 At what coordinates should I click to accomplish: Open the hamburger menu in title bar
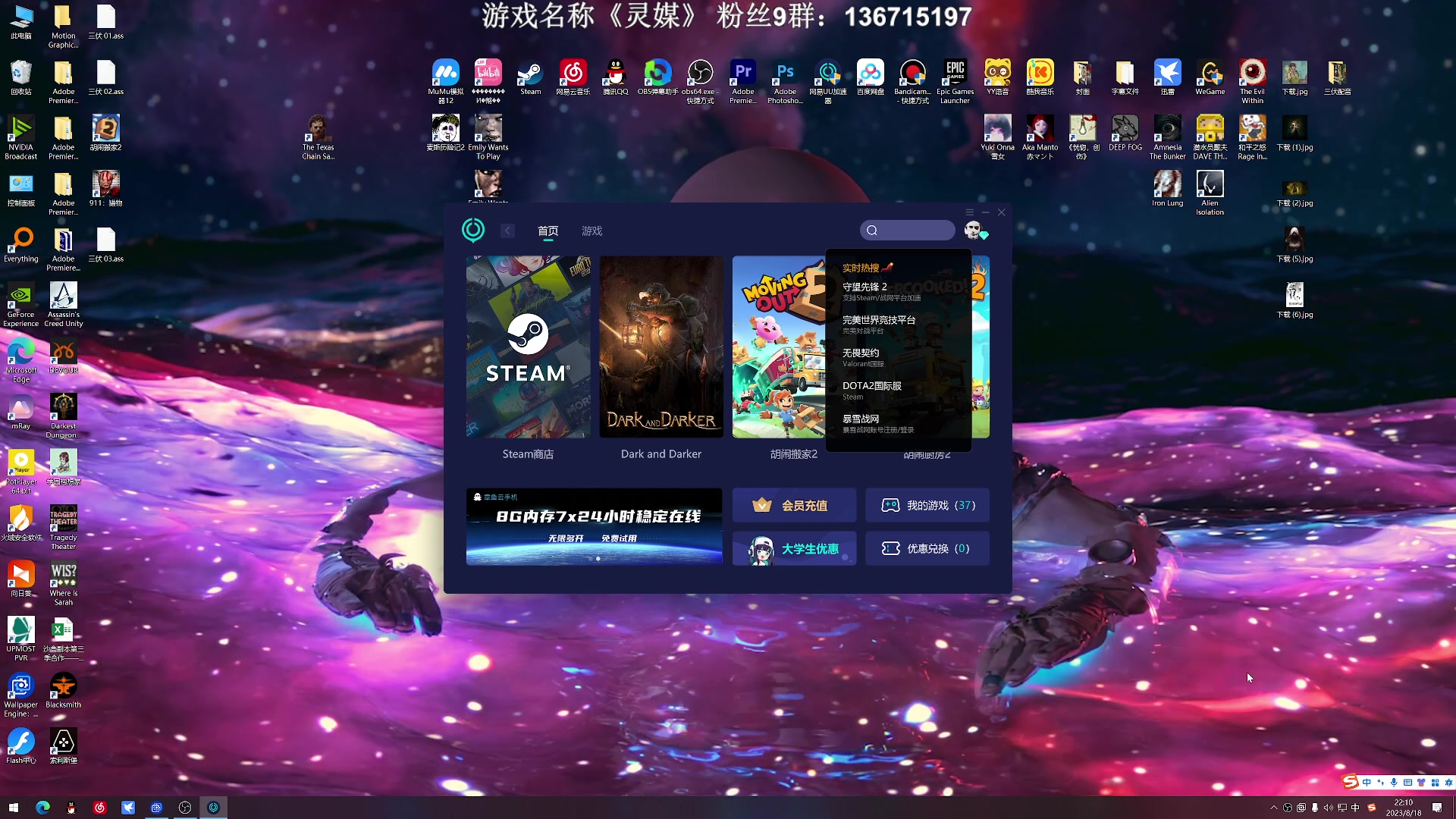pyautogui.click(x=969, y=212)
